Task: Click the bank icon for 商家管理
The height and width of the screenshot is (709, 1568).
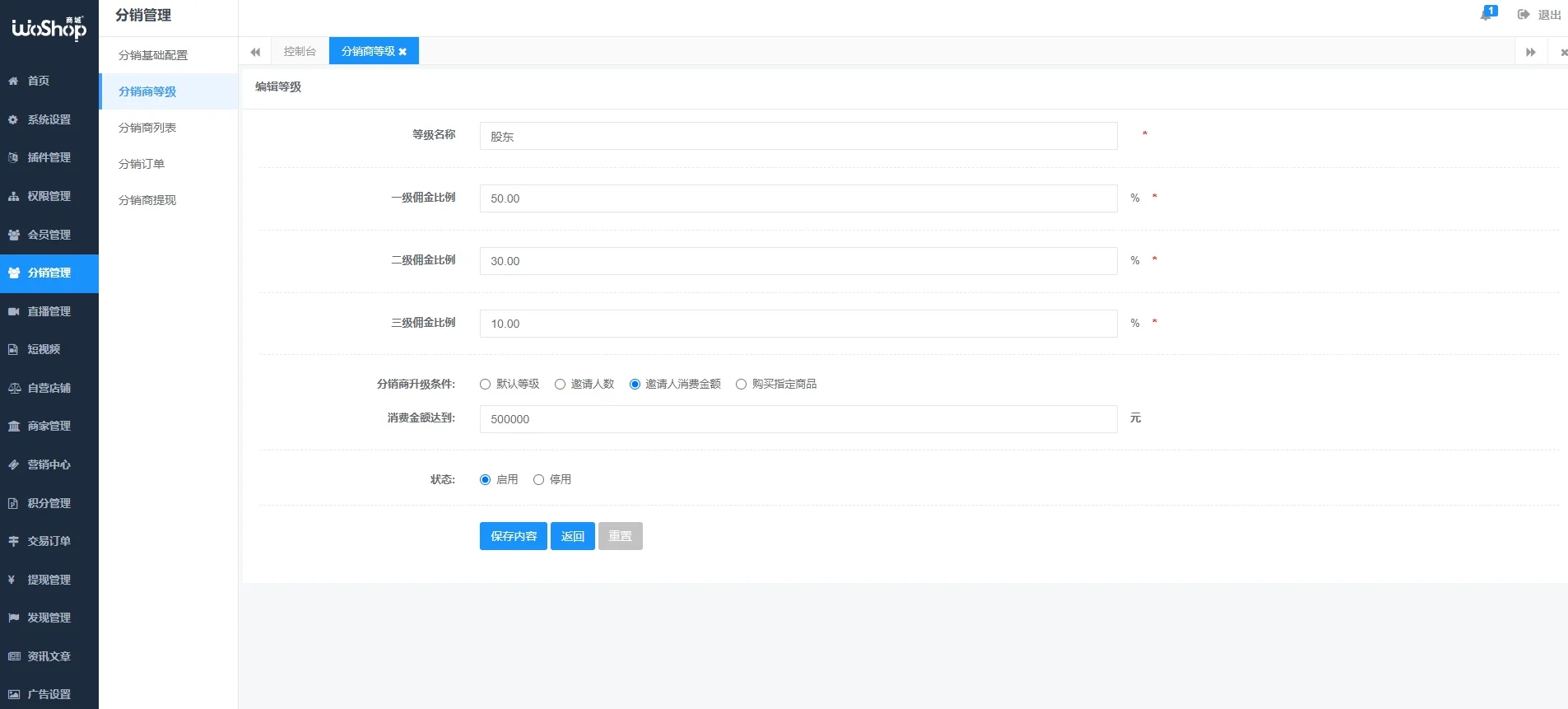Action: 13,426
